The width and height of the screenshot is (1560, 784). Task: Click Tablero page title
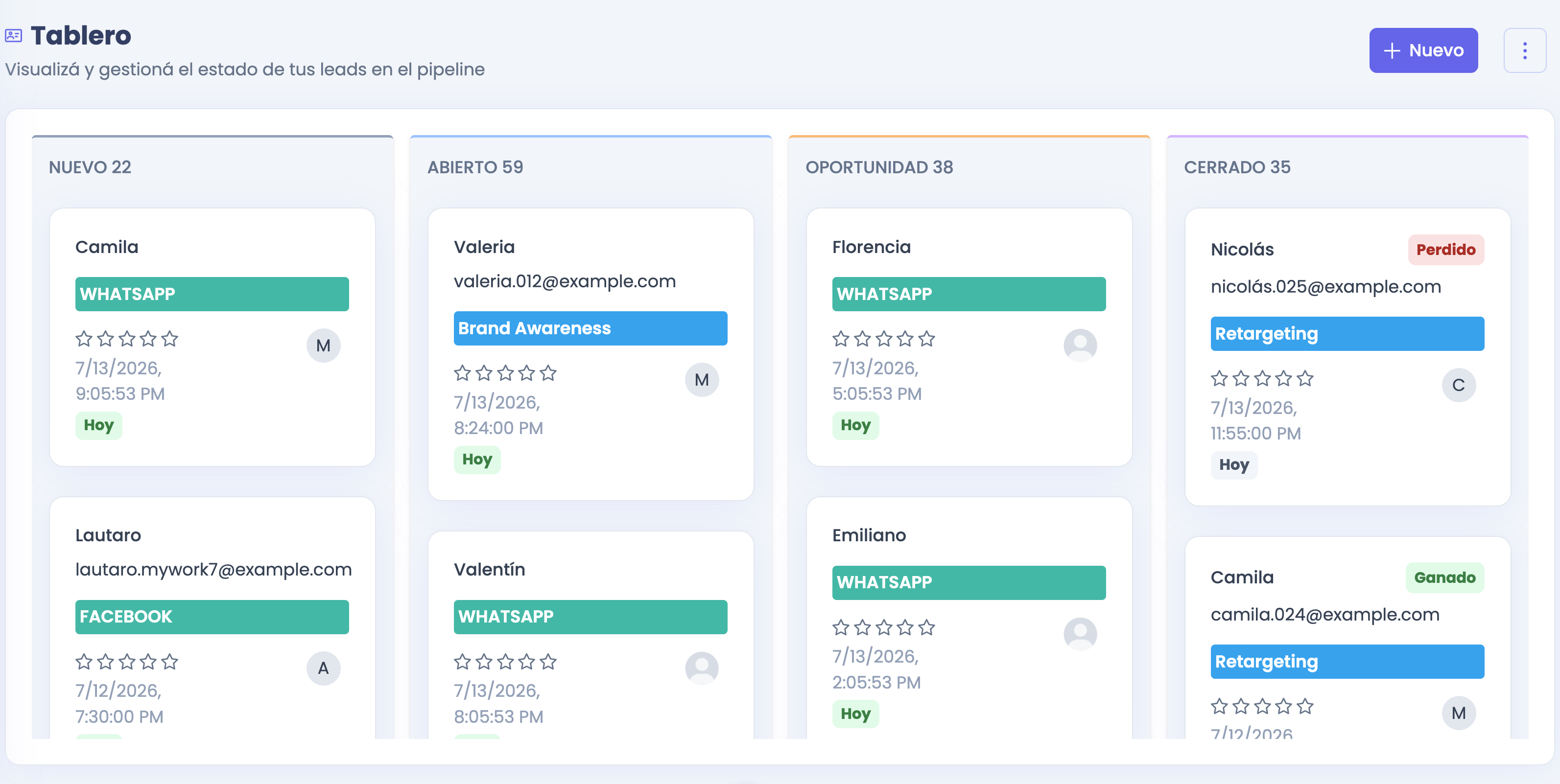pyautogui.click(x=81, y=36)
